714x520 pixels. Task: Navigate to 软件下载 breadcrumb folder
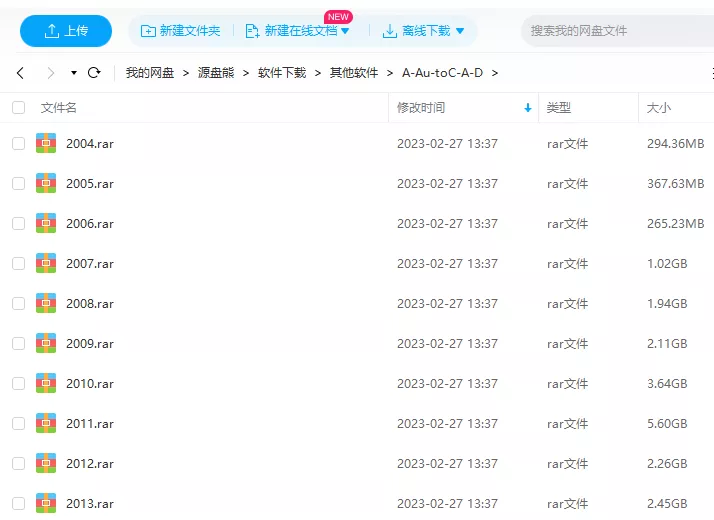281,73
